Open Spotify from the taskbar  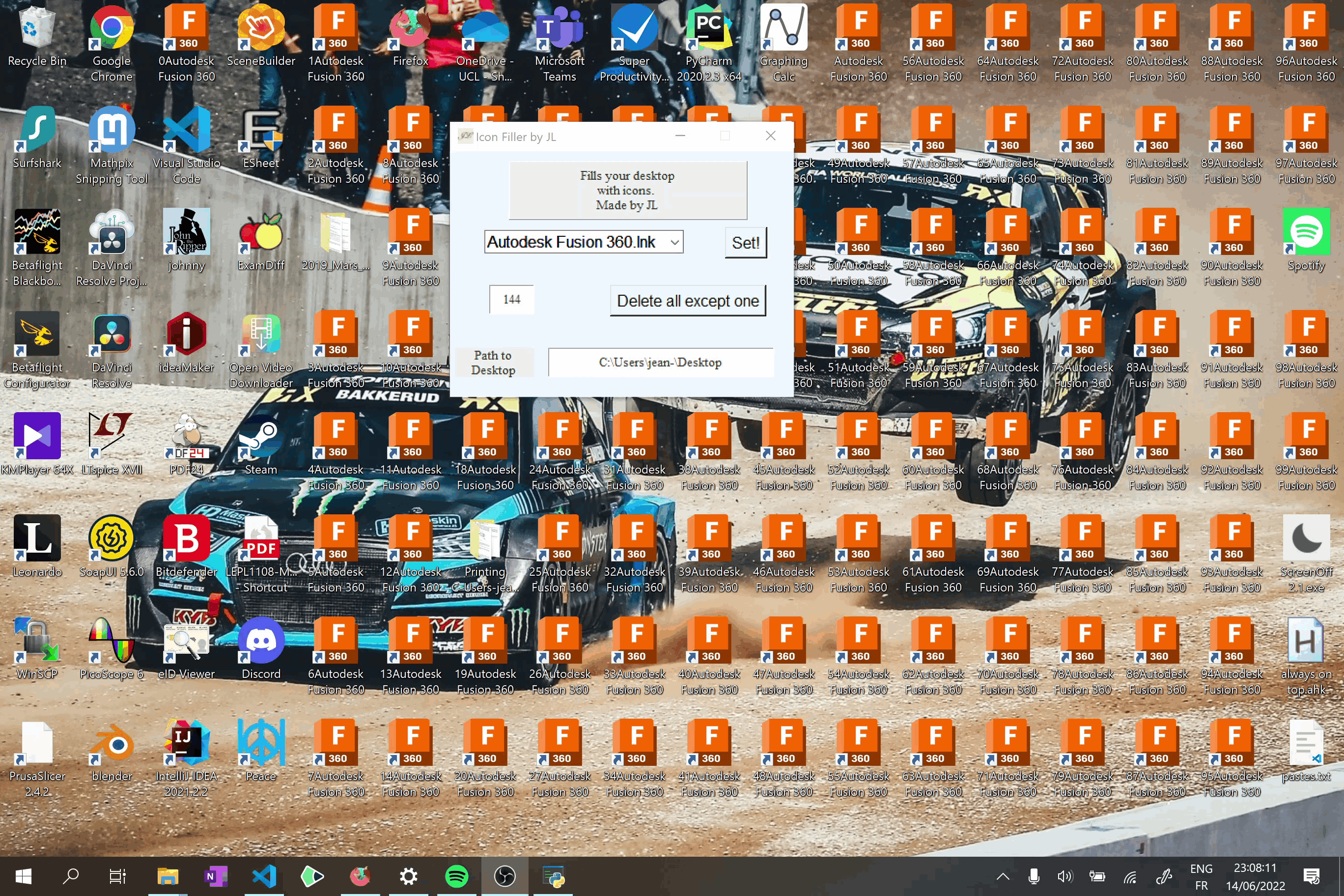coord(456,876)
